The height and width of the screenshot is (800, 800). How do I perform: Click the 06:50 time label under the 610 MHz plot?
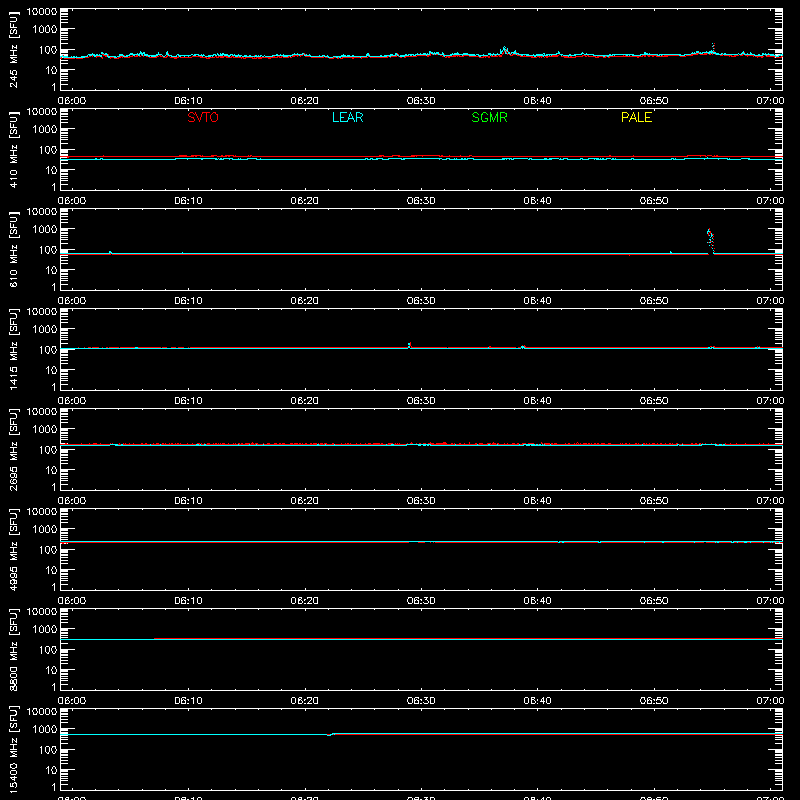[654, 301]
